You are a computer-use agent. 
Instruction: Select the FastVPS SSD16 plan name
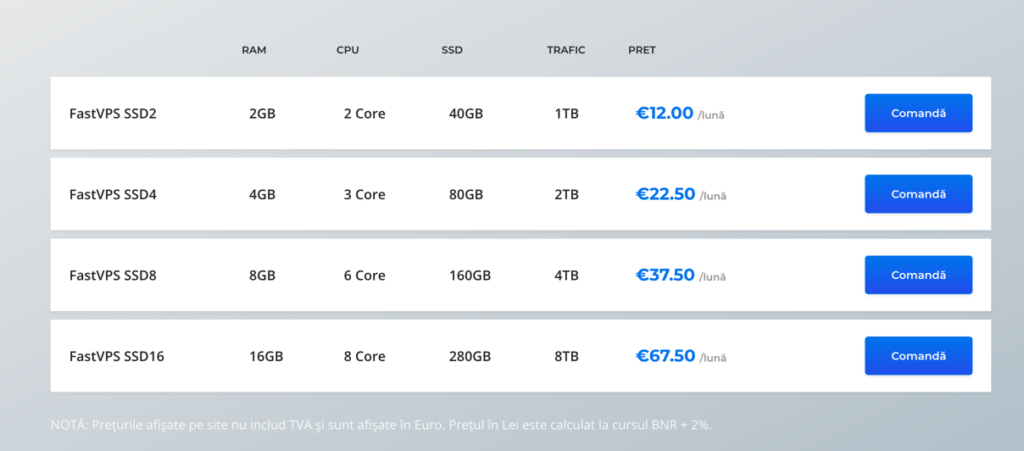point(117,356)
